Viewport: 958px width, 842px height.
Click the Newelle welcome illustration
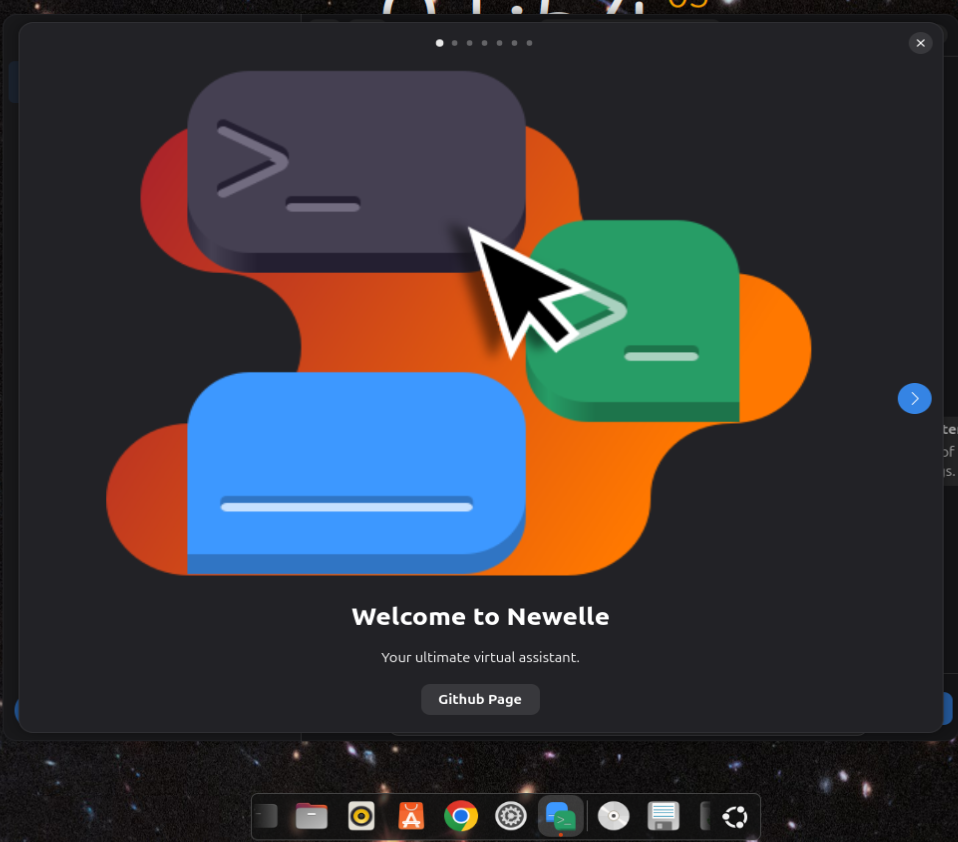(458, 323)
